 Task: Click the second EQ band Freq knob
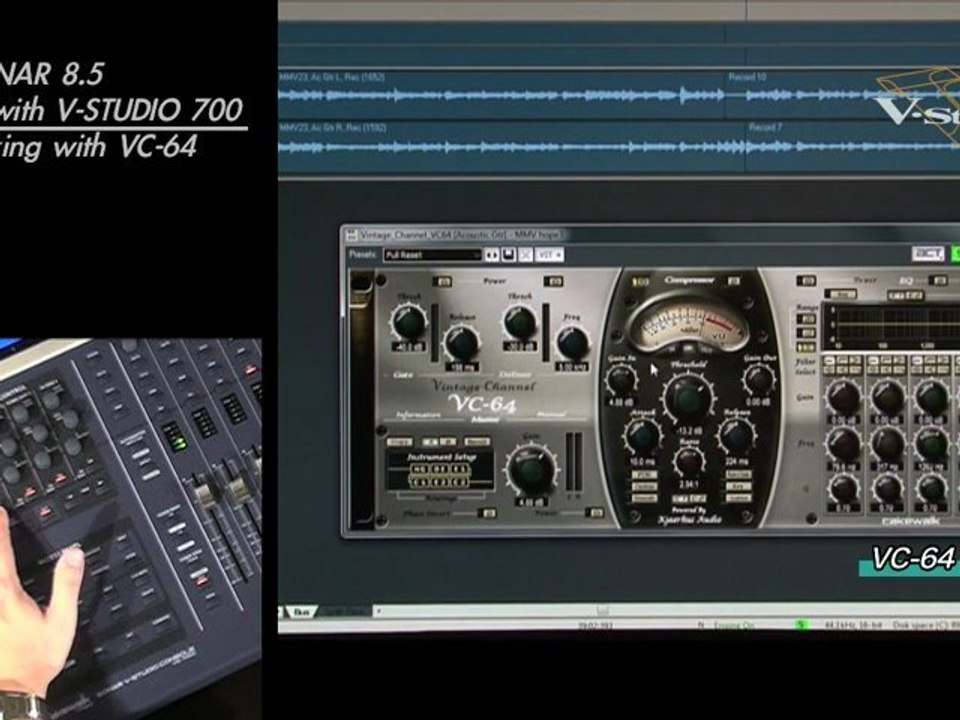click(887, 444)
